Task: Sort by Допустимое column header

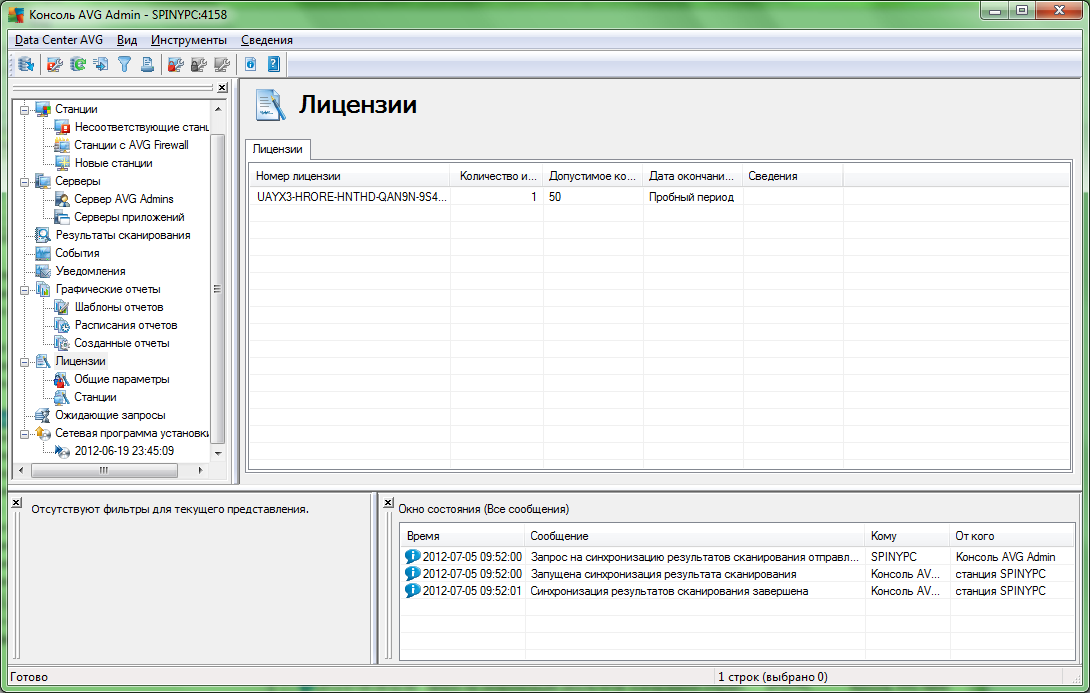Action: 592,176
